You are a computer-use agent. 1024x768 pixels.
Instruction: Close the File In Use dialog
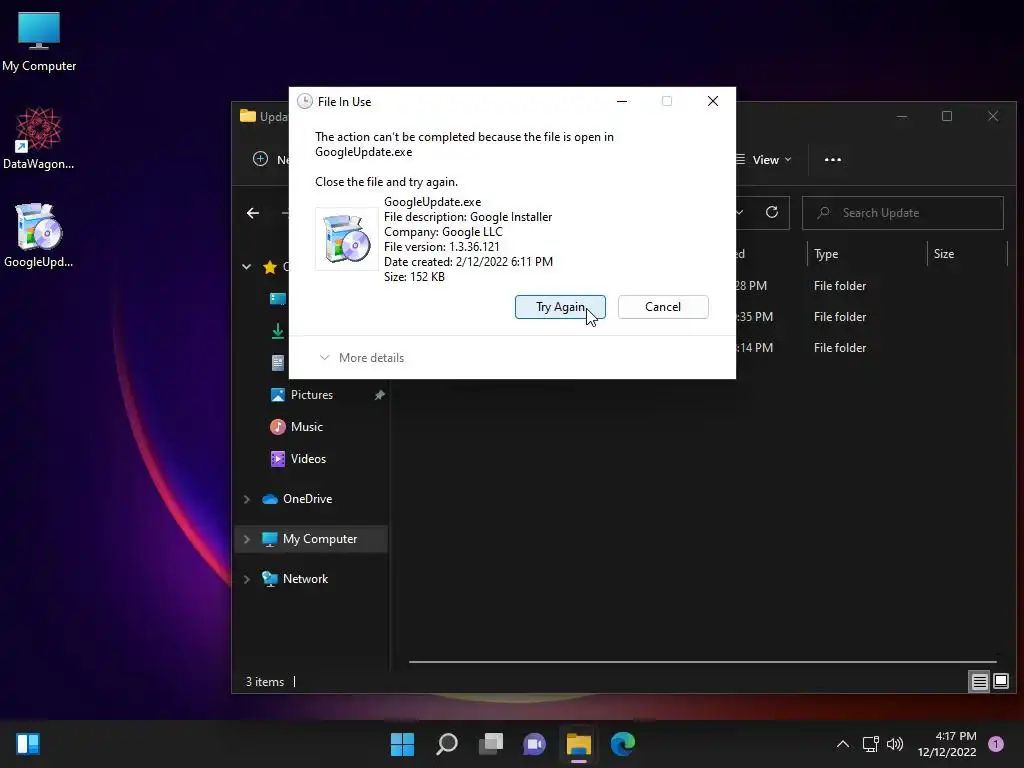712,101
